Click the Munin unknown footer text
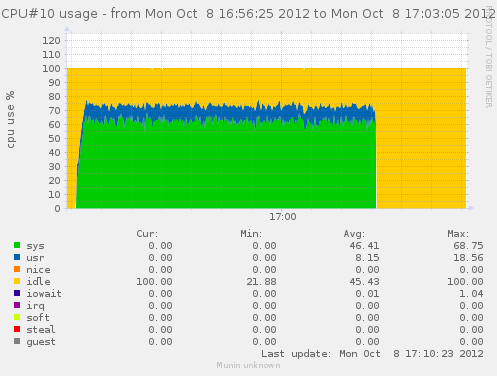The width and height of the screenshot is (497, 376). [x=248, y=365]
